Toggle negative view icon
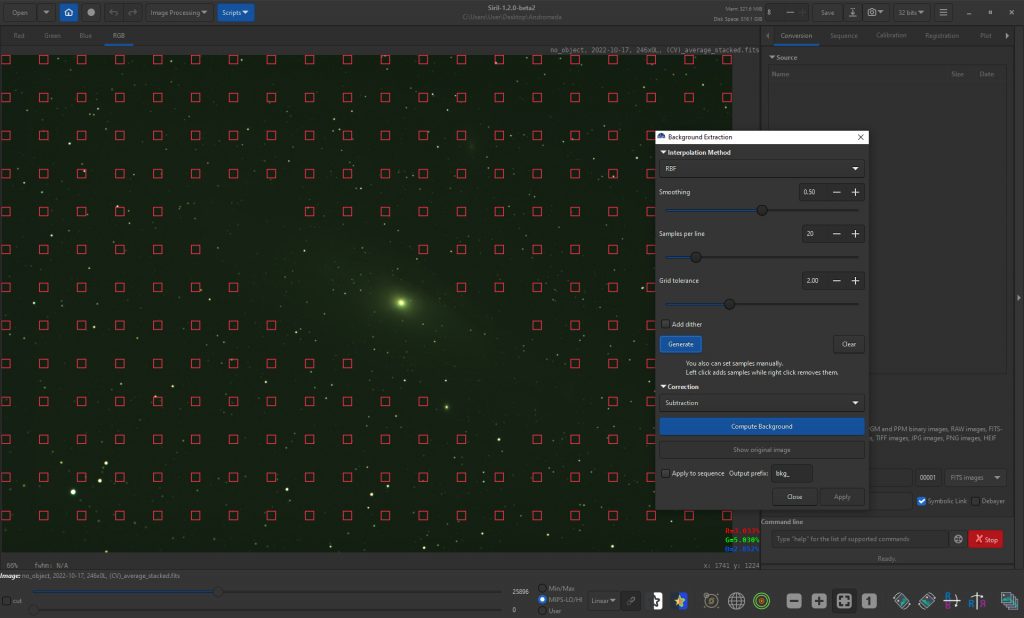 pos(658,600)
